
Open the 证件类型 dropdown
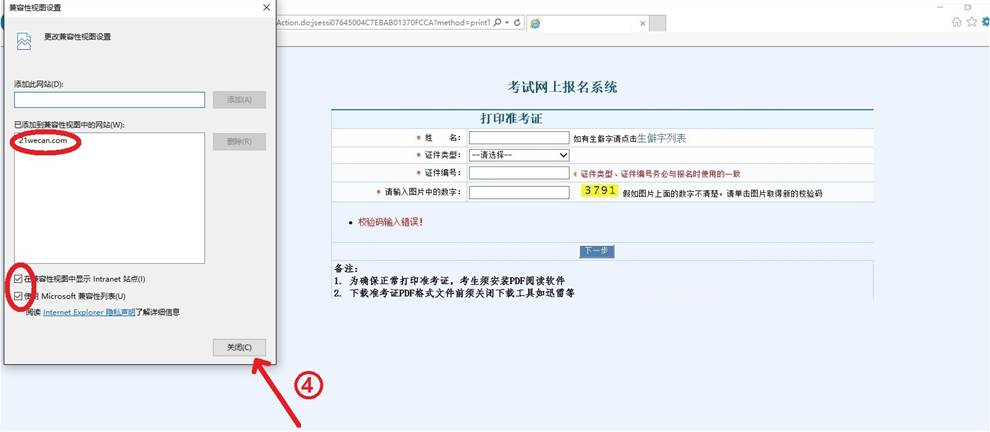[x=519, y=155]
